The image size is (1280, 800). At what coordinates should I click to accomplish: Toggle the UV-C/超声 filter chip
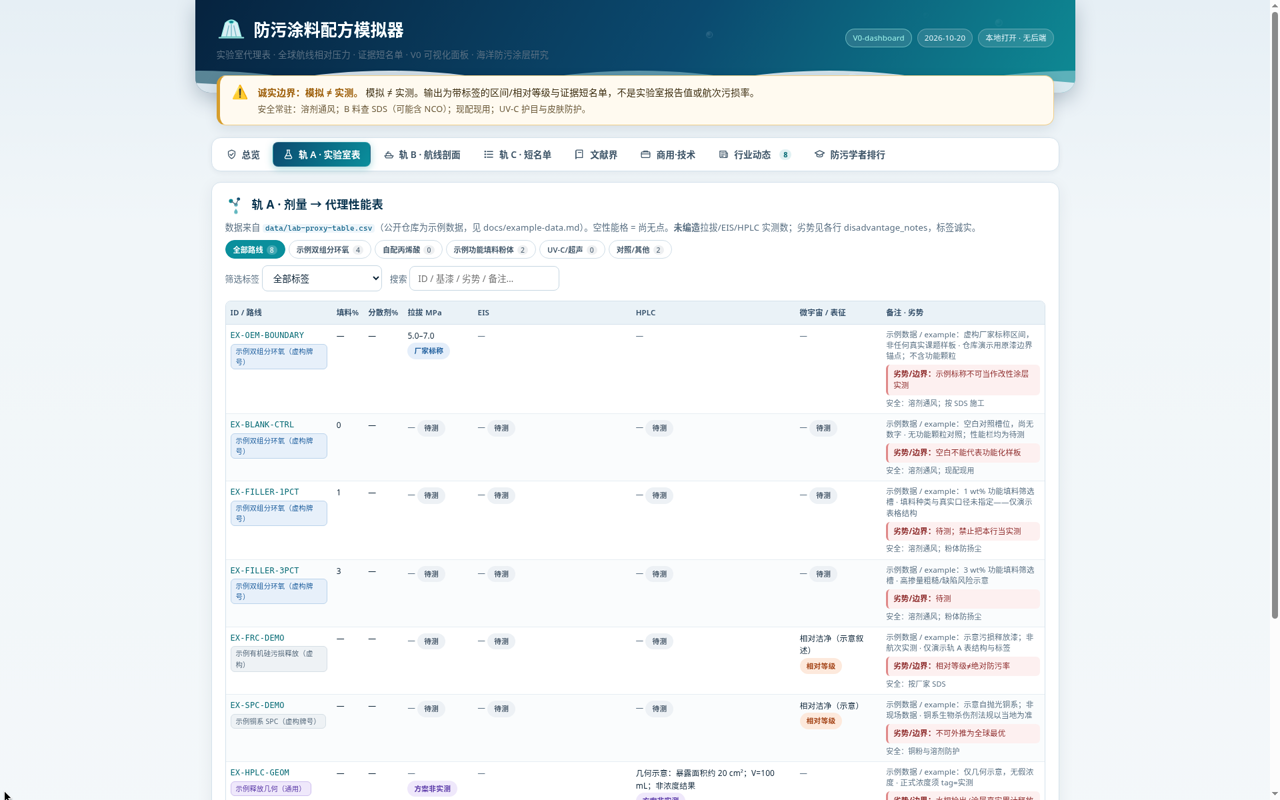coord(572,250)
